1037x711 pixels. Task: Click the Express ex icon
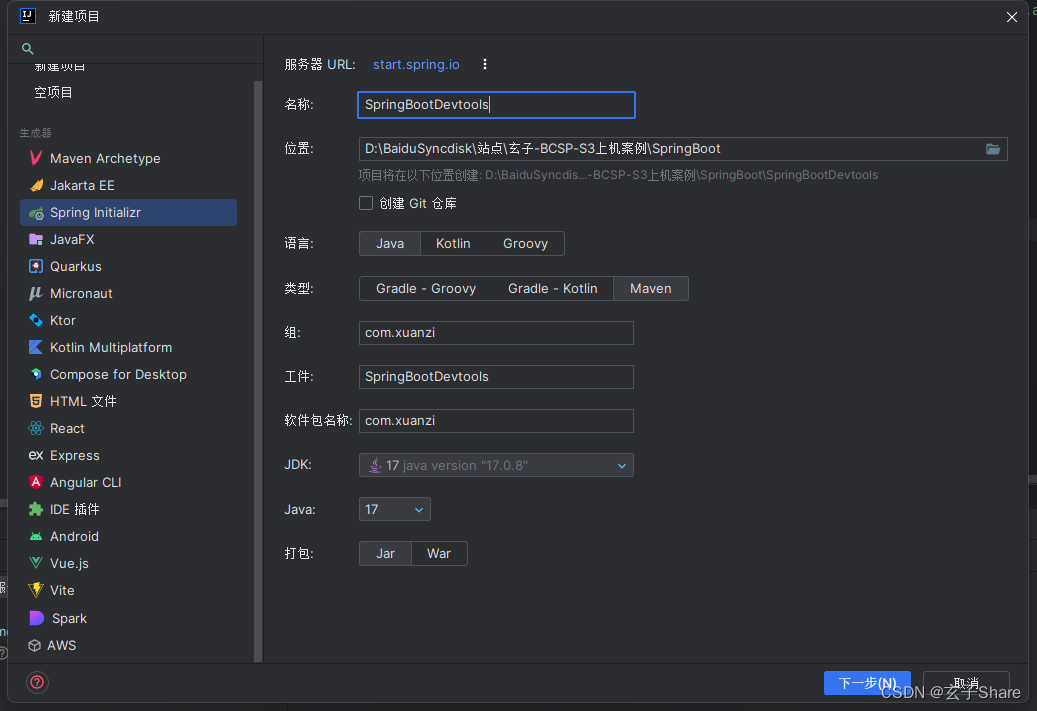(36, 455)
